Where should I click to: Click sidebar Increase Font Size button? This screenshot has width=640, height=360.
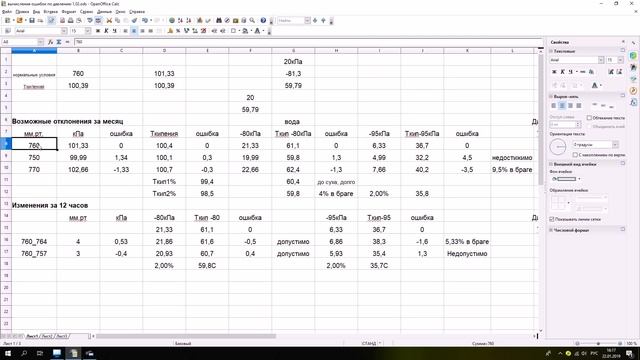tap(611, 72)
